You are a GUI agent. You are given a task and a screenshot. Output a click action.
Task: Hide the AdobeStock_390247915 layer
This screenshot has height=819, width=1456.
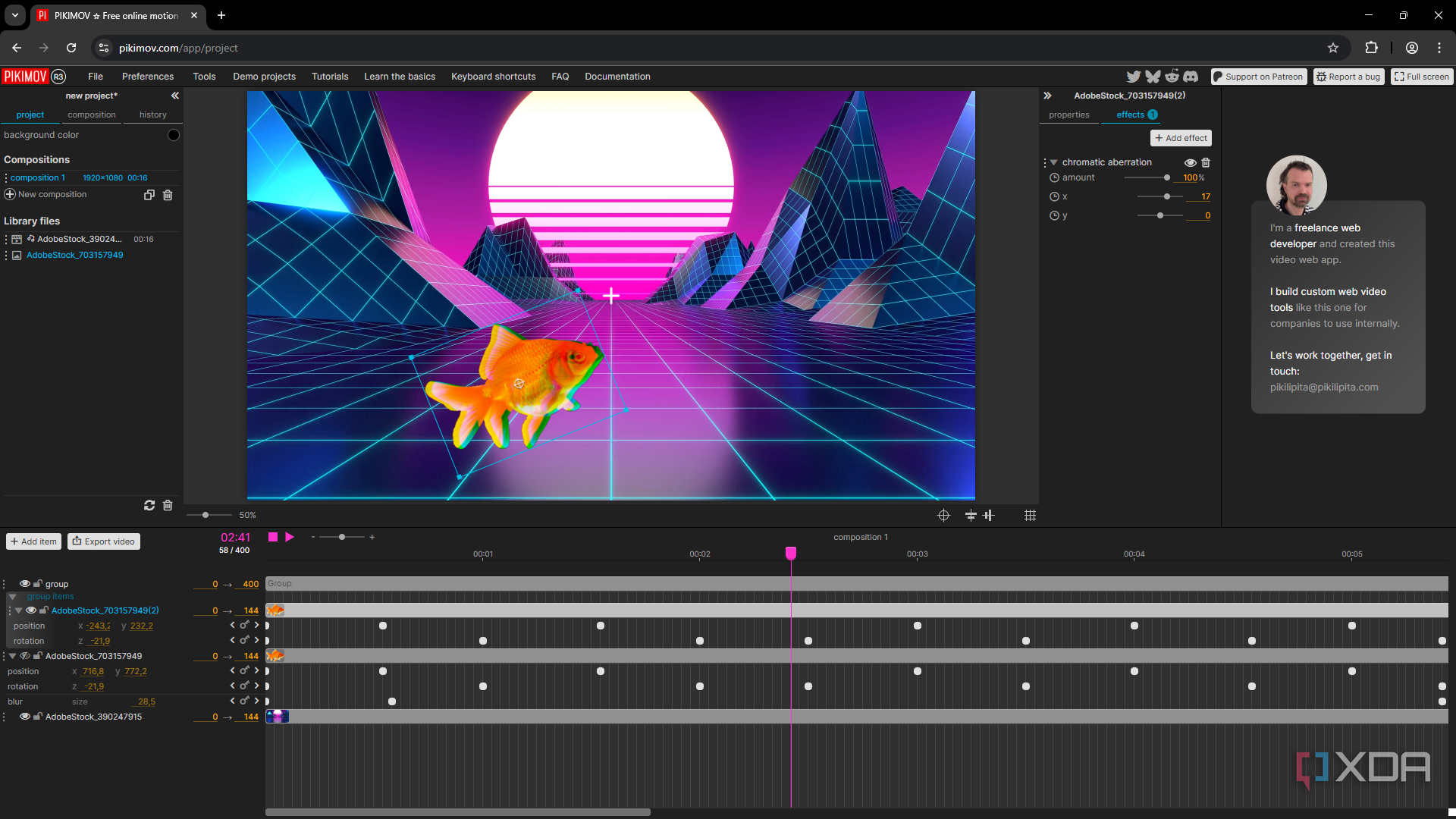[25, 717]
